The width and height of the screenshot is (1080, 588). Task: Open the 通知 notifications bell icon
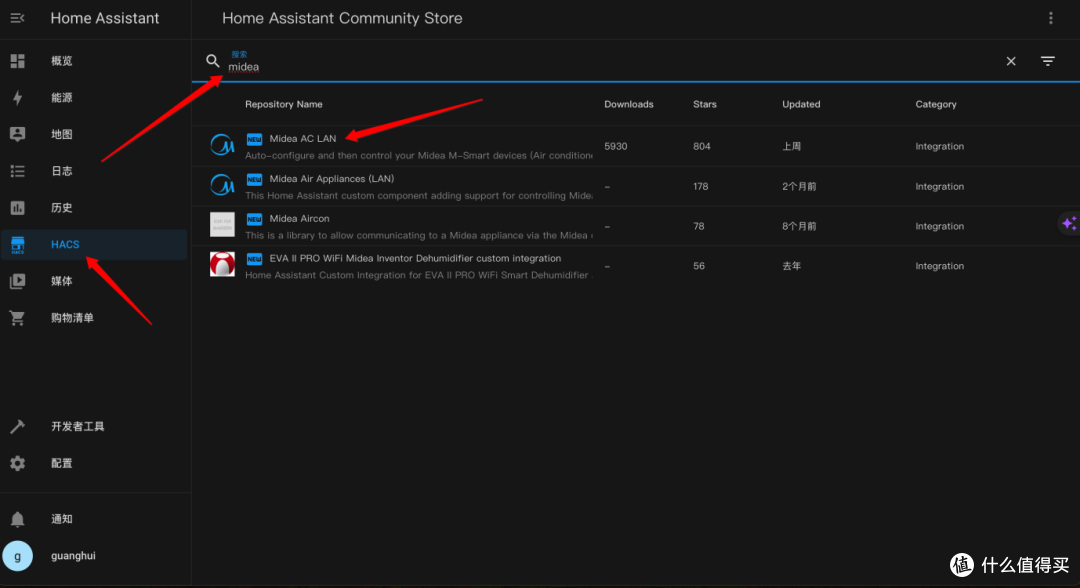click(x=17, y=519)
